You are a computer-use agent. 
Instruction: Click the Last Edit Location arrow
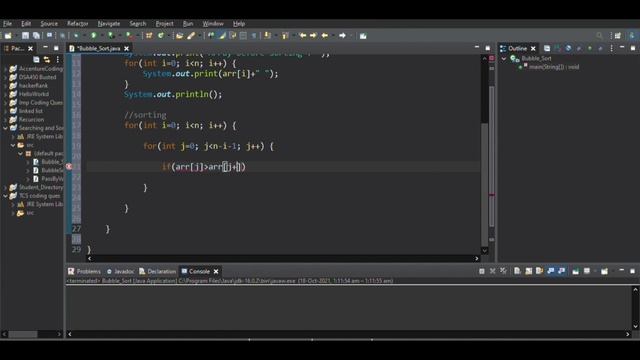(x=303, y=36)
